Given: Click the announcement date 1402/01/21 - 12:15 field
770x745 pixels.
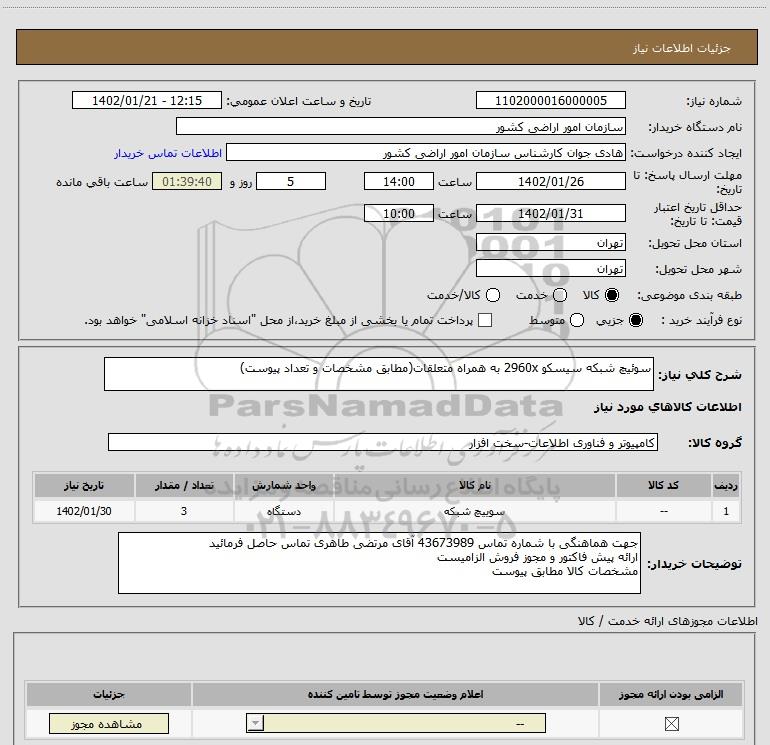Looking at the screenshot, I should coord(147,100).
